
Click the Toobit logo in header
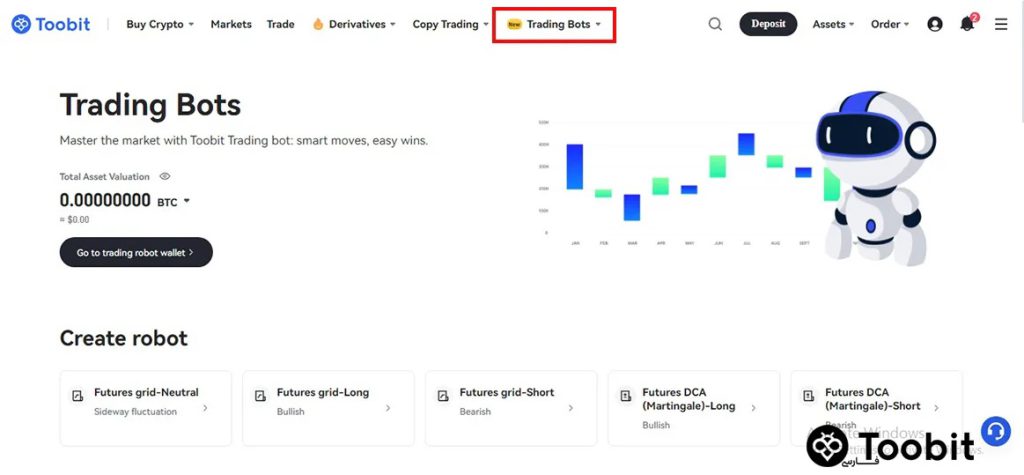pos(50,24)
